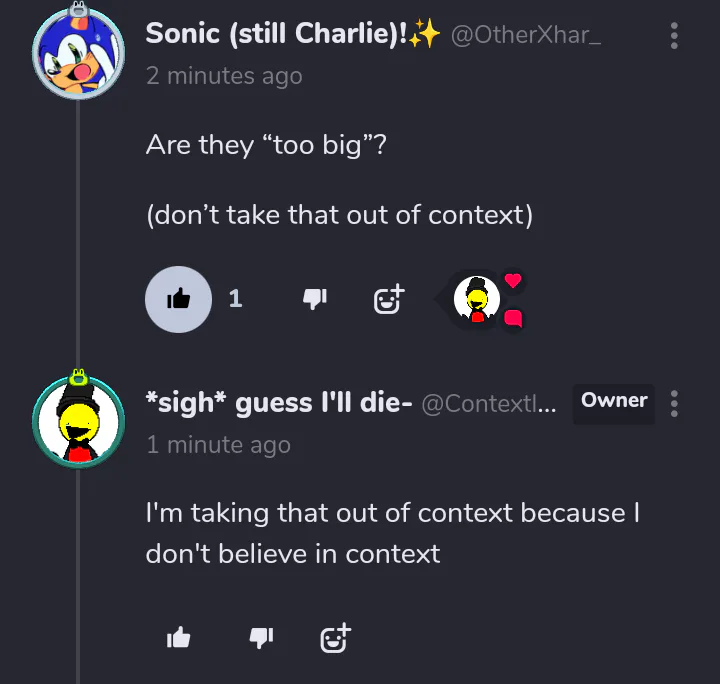Open options menu for owner's reply
Screen dimensions: 720x684
674,404
